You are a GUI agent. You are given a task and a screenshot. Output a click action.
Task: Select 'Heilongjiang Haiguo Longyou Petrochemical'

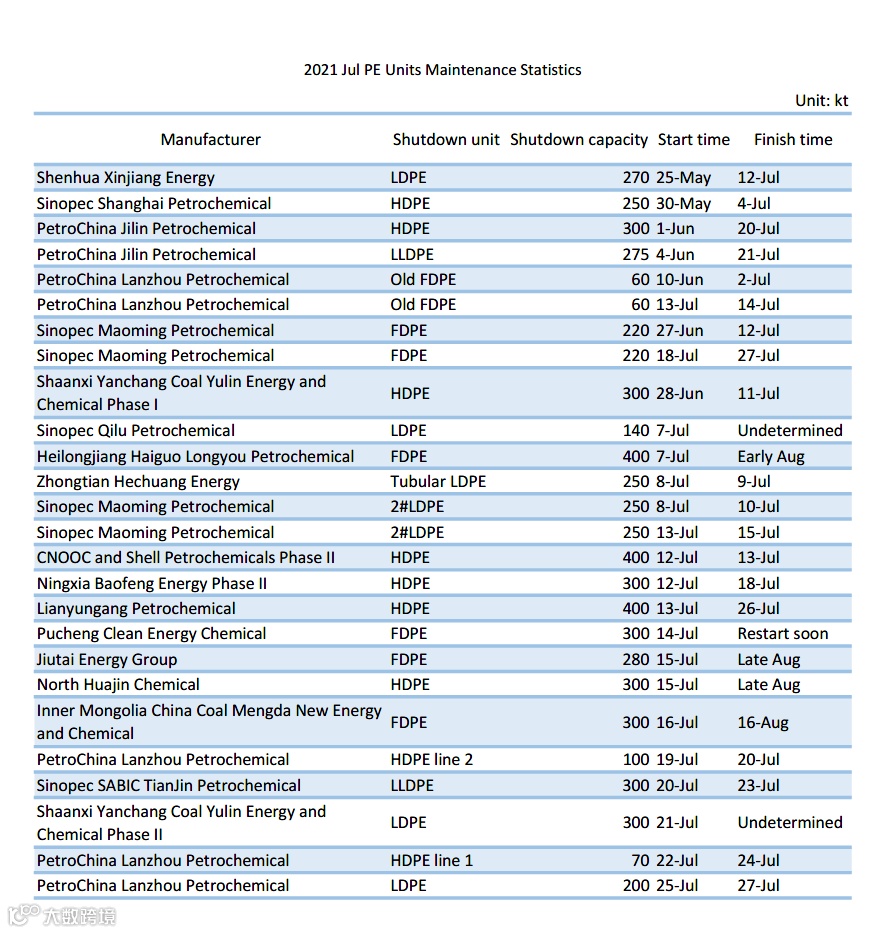[x=195, y=457]
